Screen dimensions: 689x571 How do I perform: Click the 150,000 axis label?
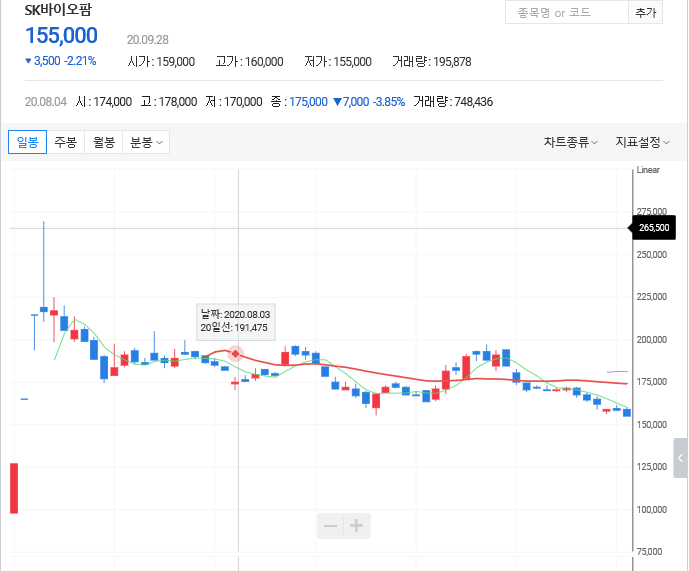click(652, 425)
